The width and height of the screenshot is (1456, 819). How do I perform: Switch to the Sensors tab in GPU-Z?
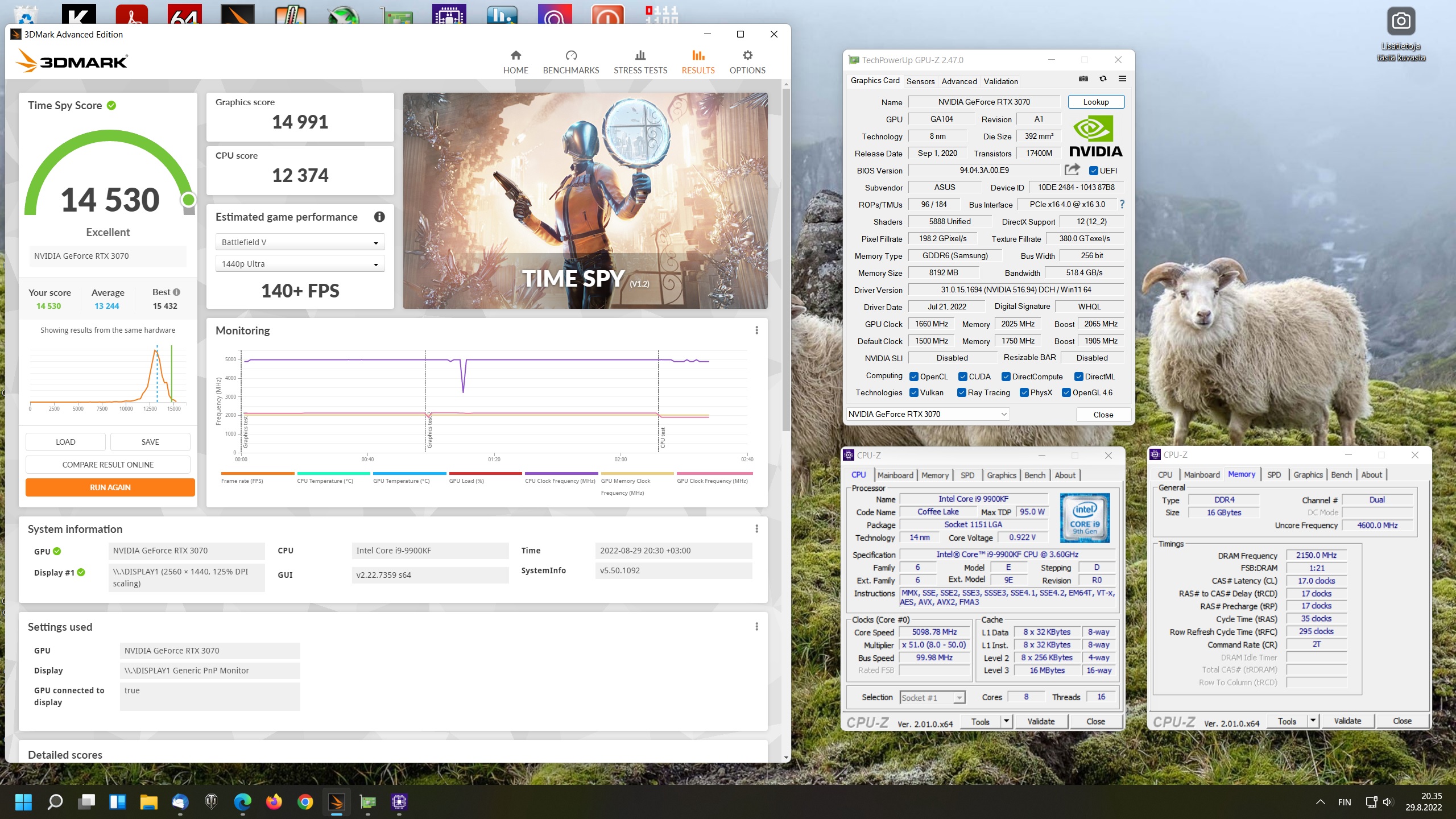pos(920,81)
